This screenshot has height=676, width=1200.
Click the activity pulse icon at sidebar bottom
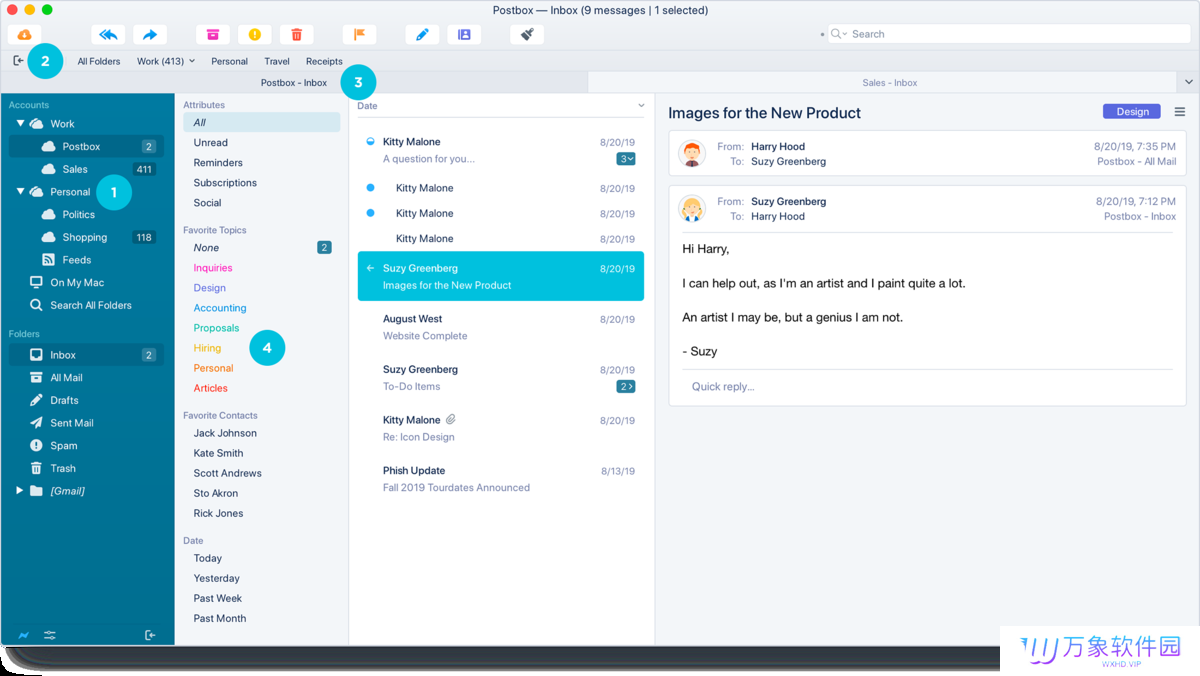point(23,635)
